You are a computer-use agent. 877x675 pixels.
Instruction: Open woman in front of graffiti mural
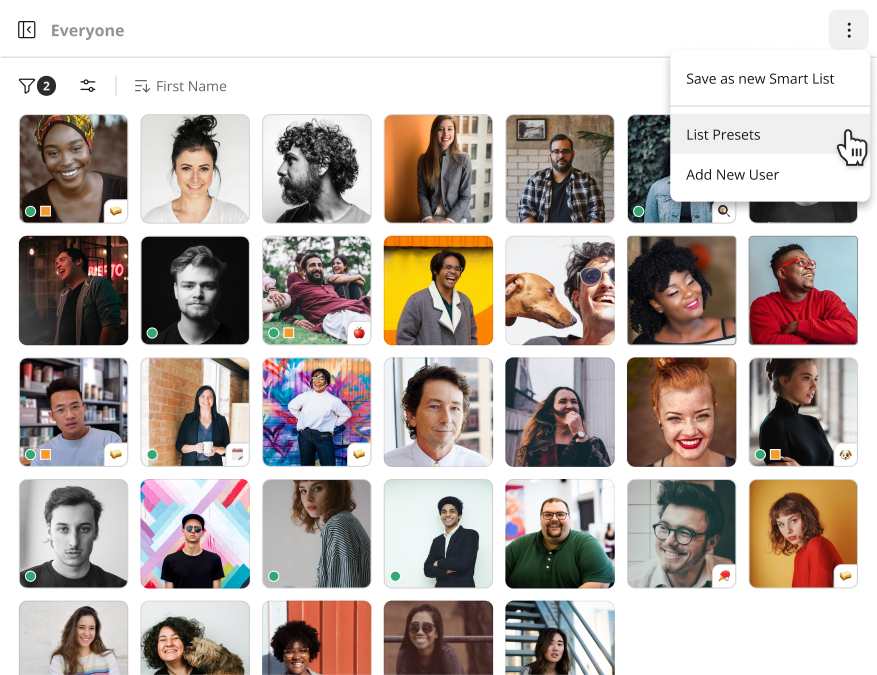pos(317,412)
